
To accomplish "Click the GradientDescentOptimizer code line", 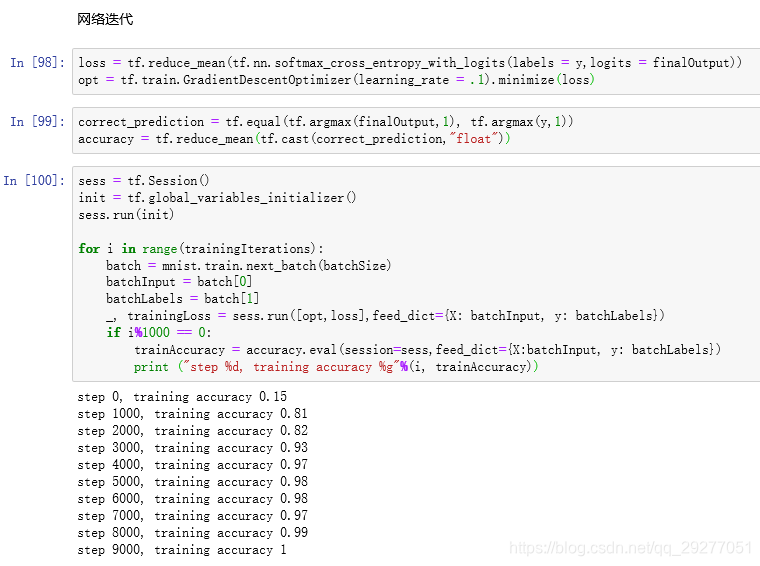I will click(336, 80).
